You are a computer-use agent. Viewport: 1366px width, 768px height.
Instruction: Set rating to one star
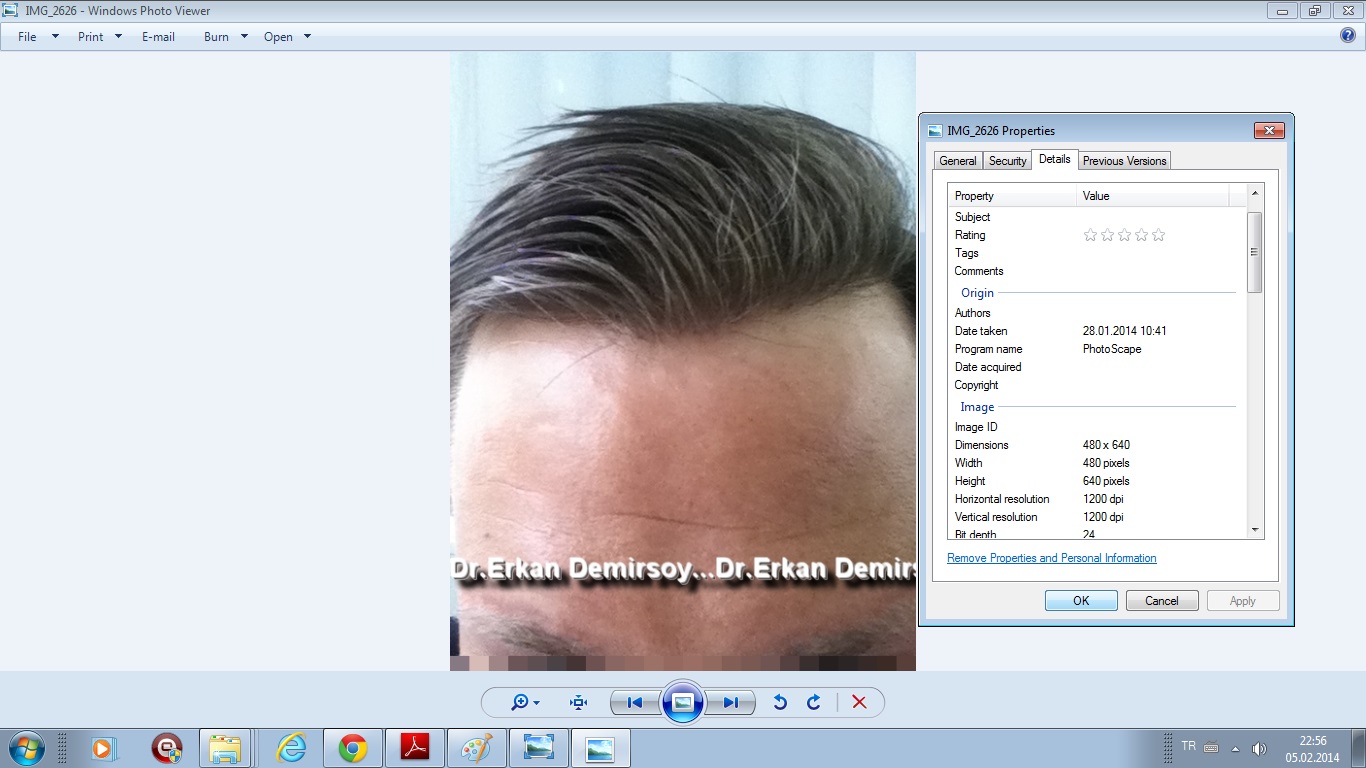[1091, 235]
